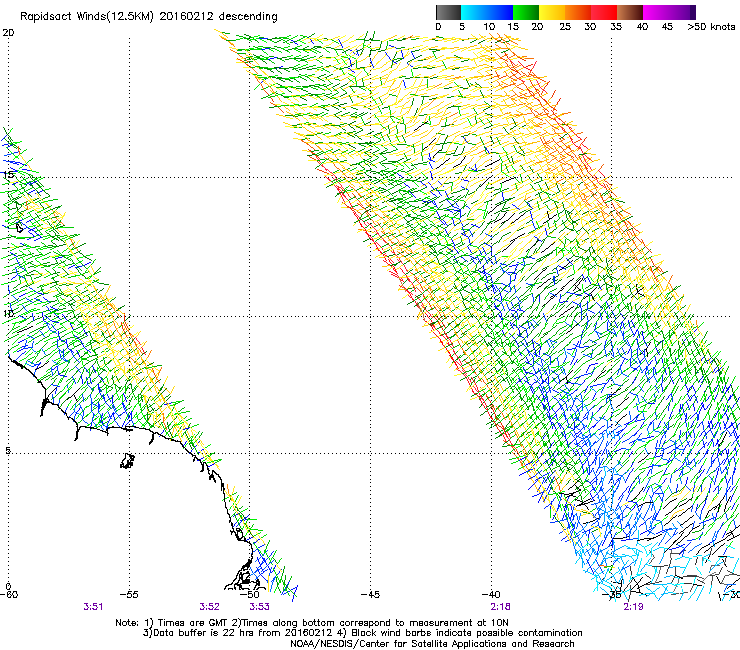Click the purple overpass time '3:51'
This screenshot has height=650, width=740.
coord(93,607)
